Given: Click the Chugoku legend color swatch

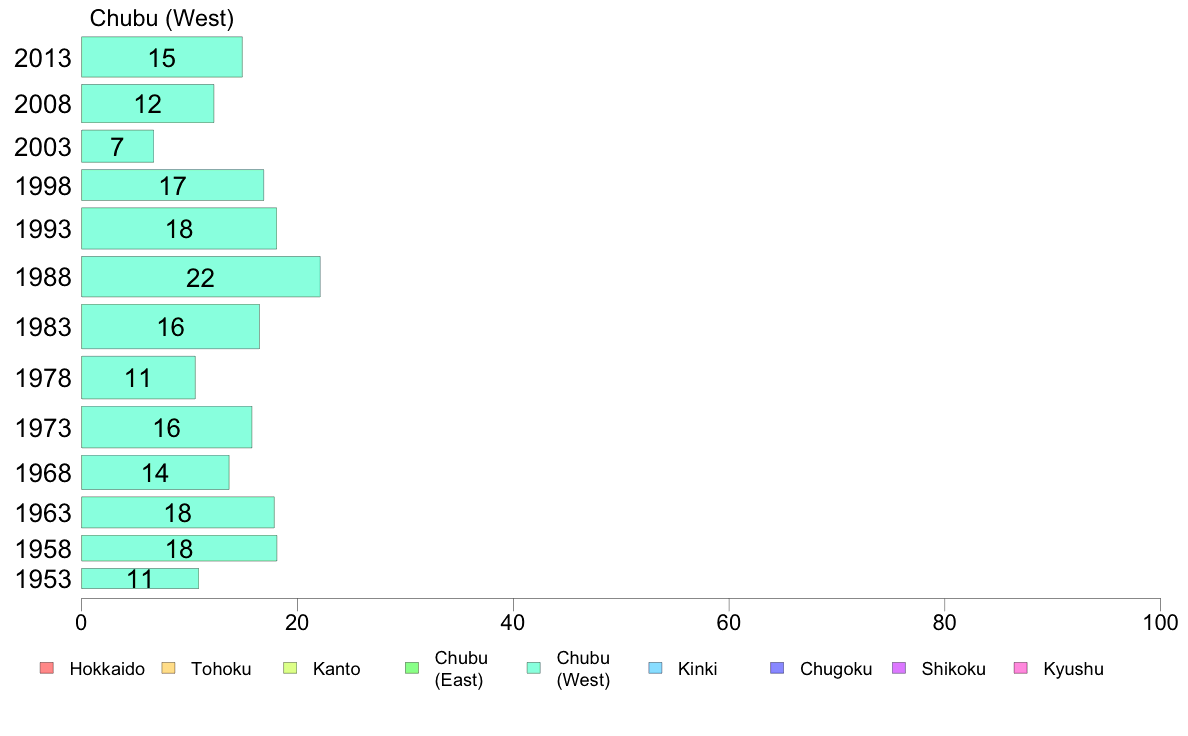Looking at the screenshot, I should click(x=777, y=668).
